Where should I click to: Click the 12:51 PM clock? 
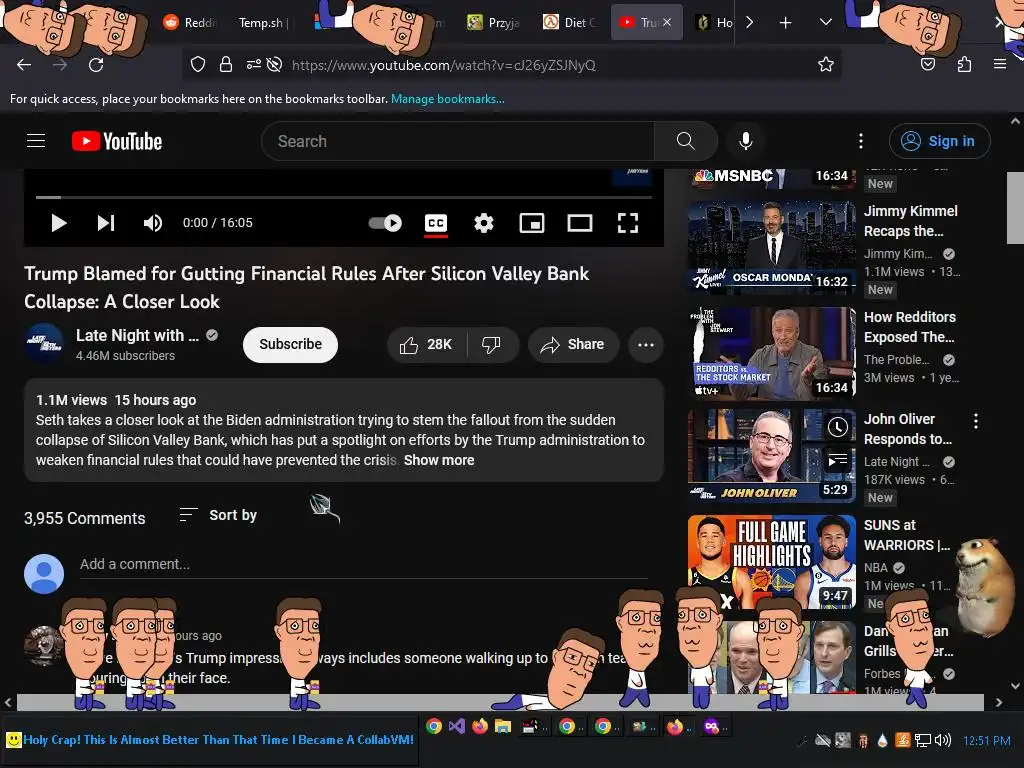coord(986,741)
